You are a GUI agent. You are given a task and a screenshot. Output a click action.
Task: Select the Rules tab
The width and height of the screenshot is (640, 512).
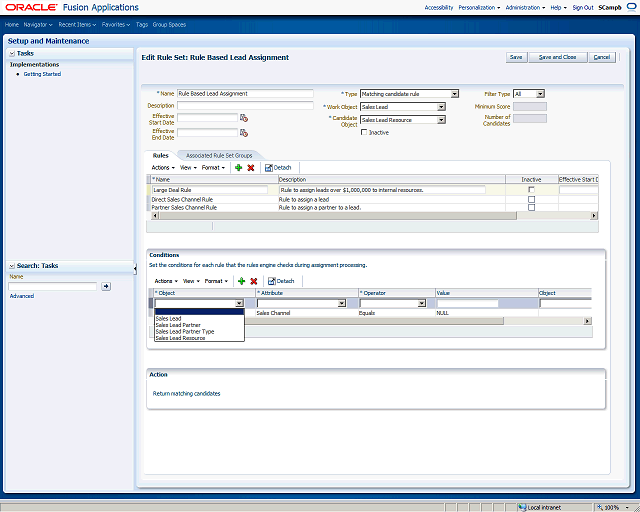coord(160,156)
